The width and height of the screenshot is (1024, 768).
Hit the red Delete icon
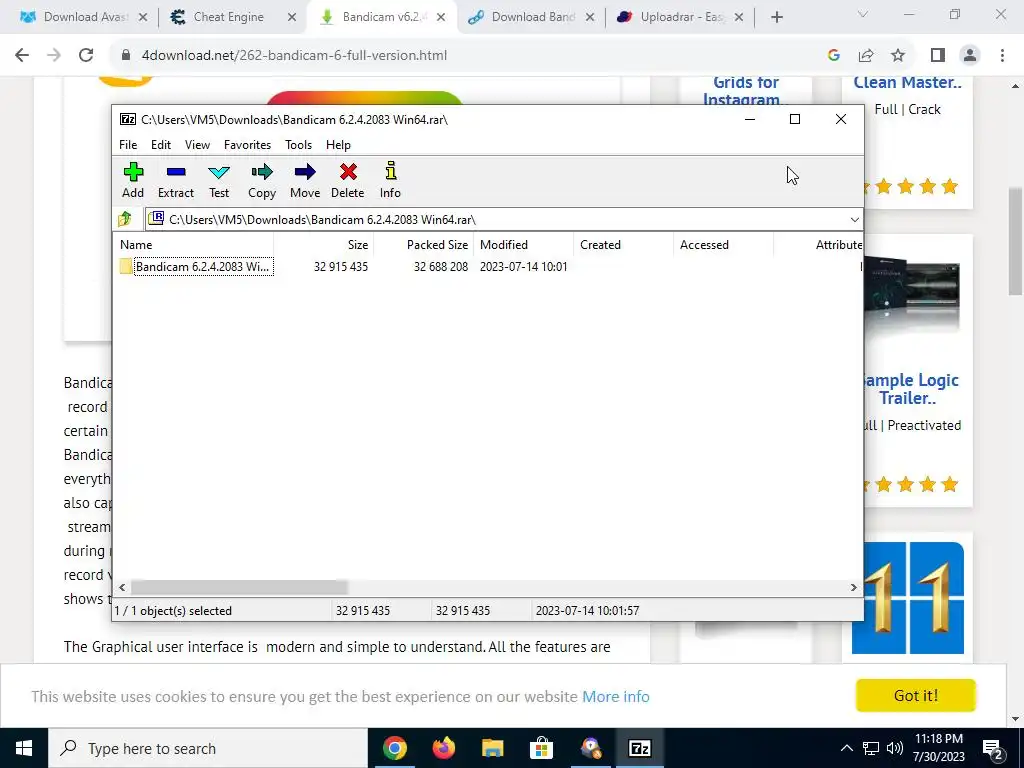point(347,180)
